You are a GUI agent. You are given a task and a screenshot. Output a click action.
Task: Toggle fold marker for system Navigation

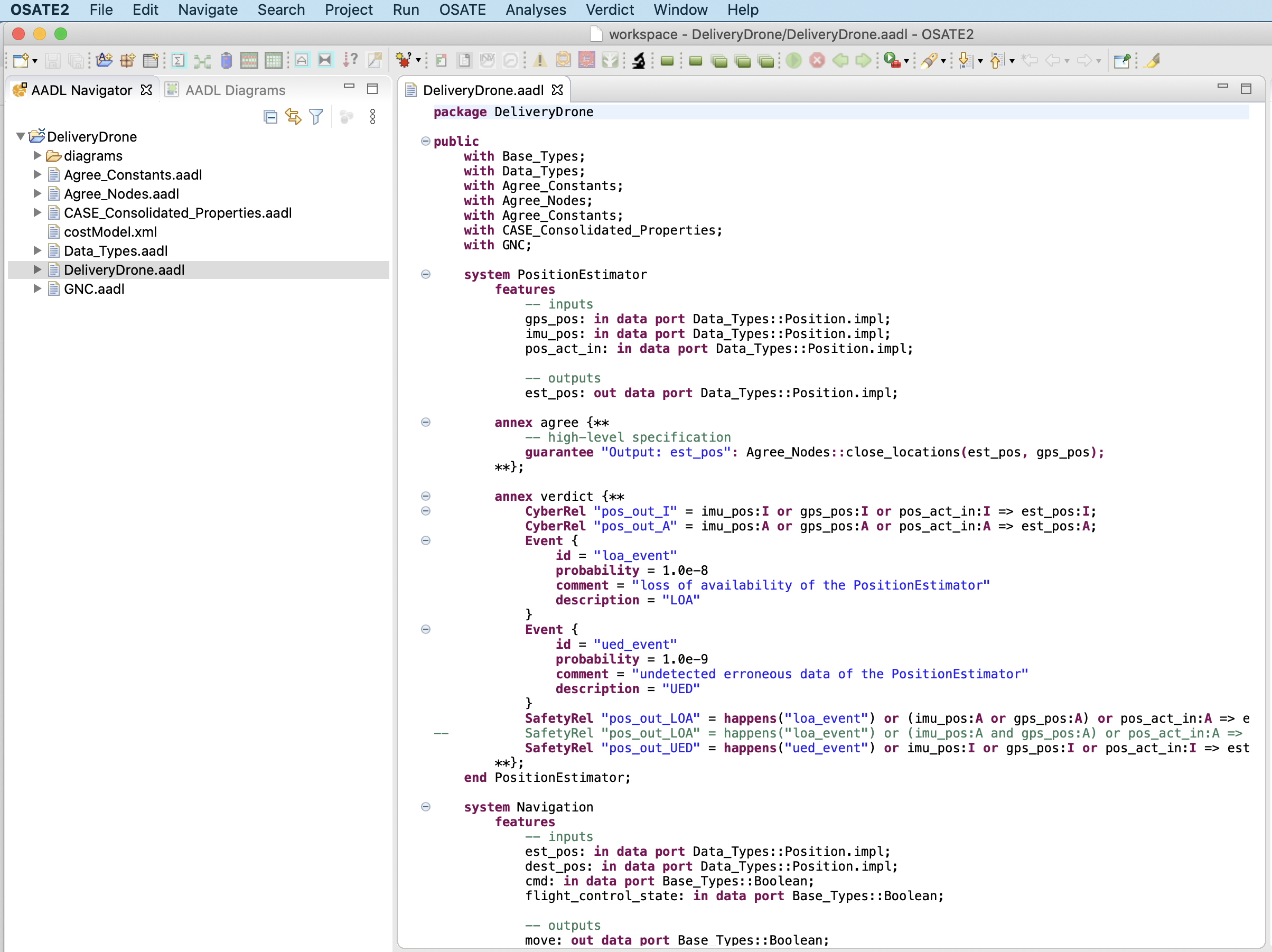click(x=426, y=807)
